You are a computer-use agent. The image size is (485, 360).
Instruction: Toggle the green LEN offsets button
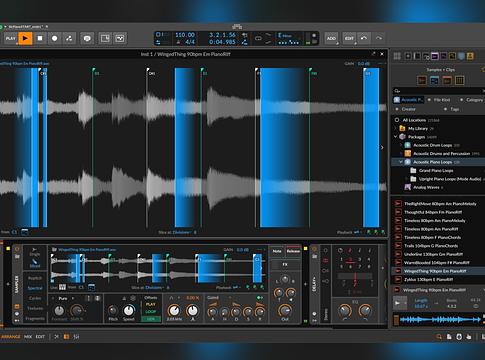(151, 319)
